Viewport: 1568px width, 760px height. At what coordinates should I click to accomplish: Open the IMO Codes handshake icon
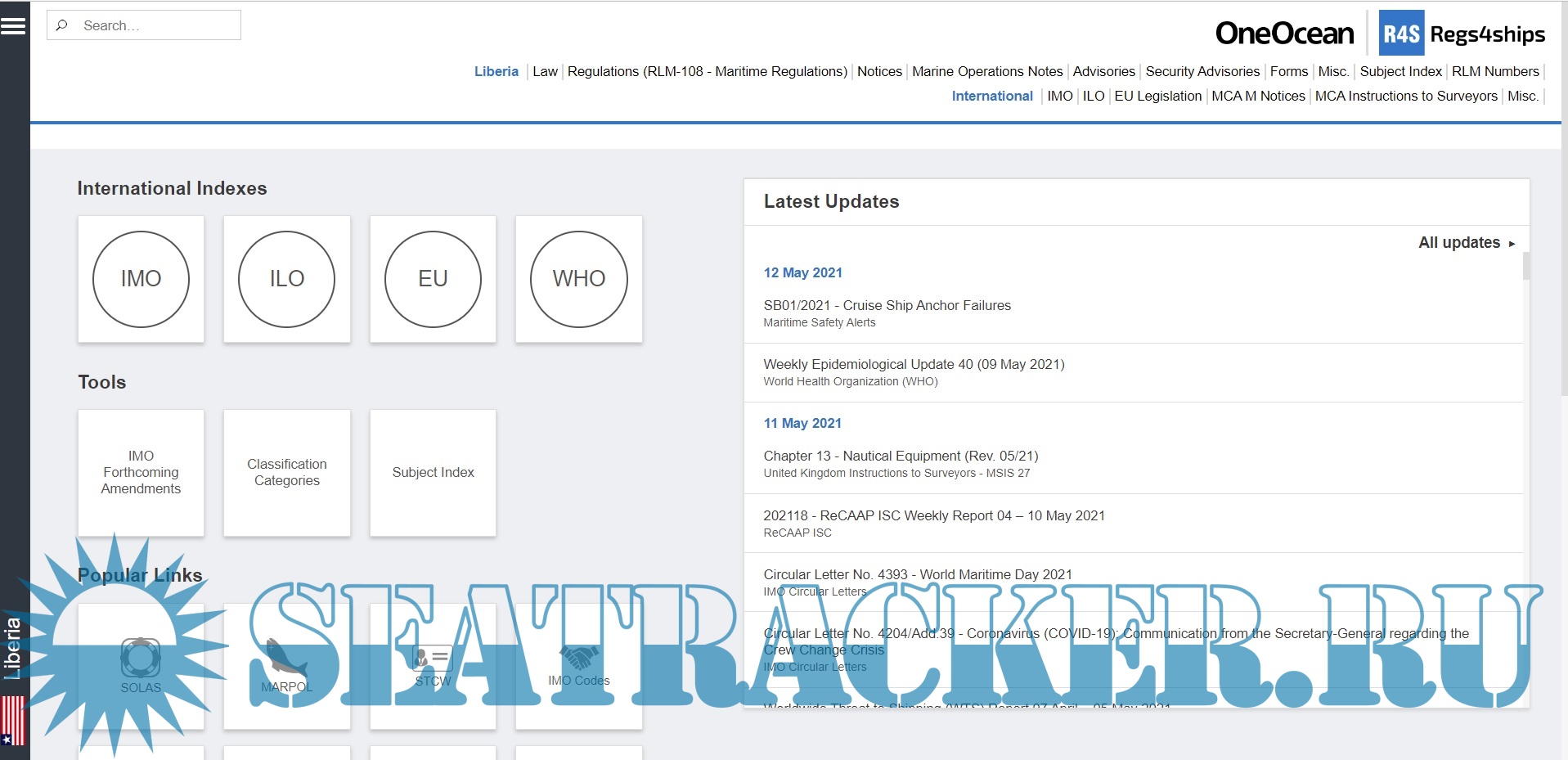click(578, 657)
